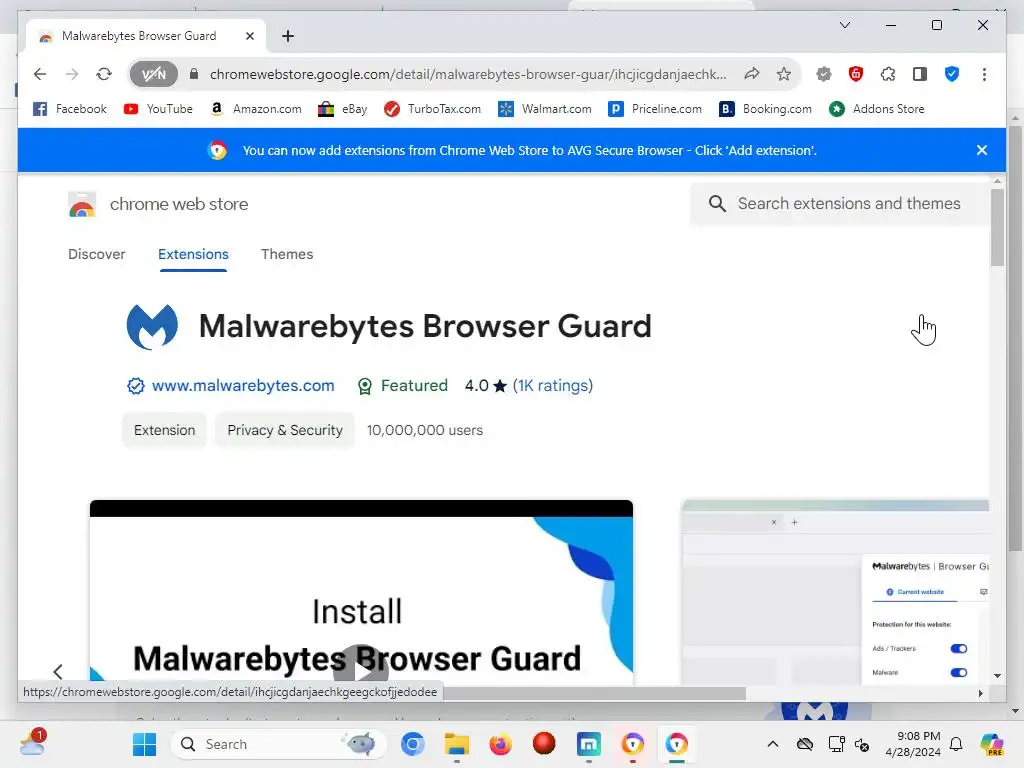This screenshot has height=768, width=1024.
Task: Click the horizontal scrollbar at bottom
Action: coord(594,694)
